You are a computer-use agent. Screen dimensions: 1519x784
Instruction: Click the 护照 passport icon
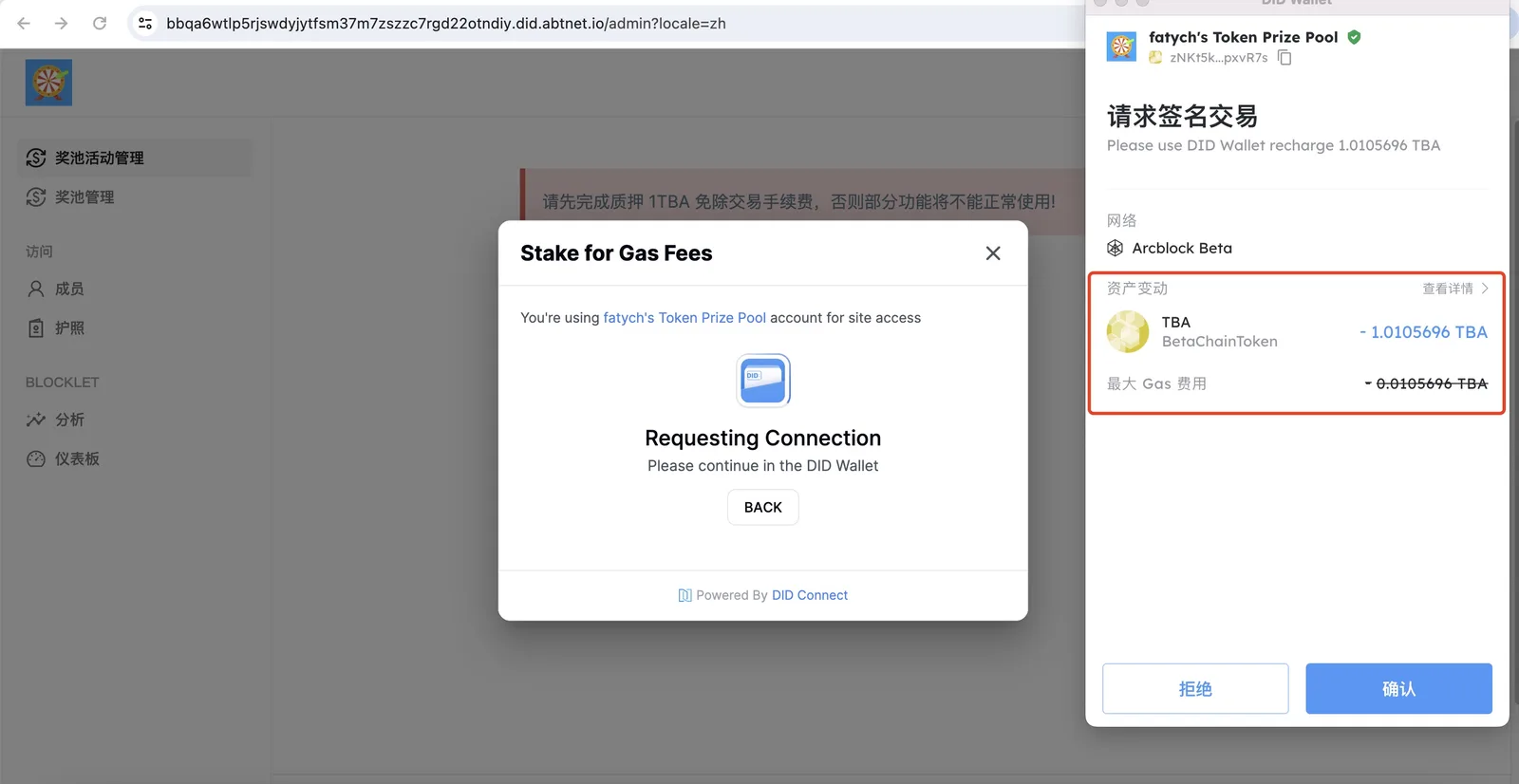(x=36, y=327)
